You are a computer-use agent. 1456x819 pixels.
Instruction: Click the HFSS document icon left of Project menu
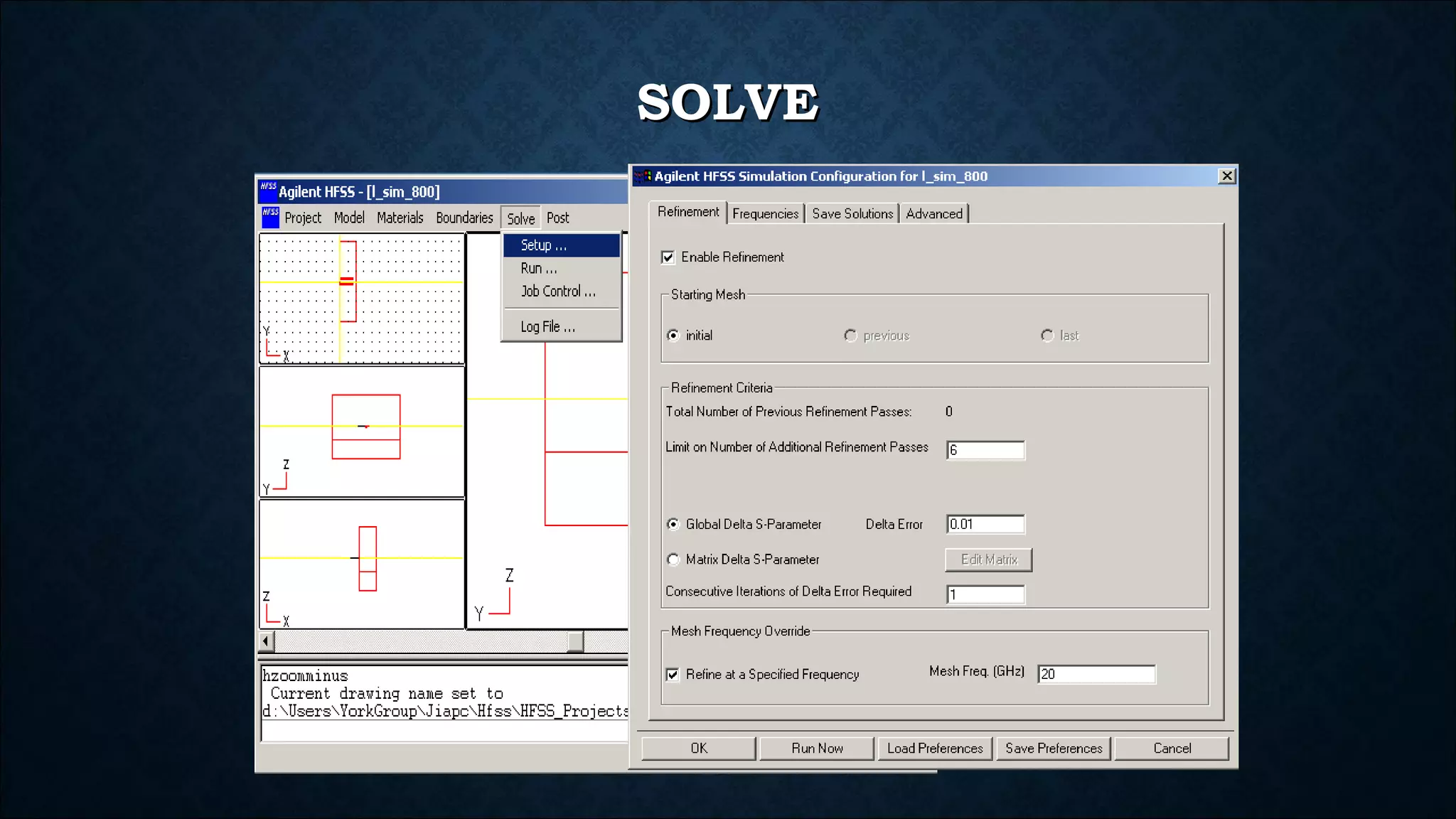[x=270, y=218]
